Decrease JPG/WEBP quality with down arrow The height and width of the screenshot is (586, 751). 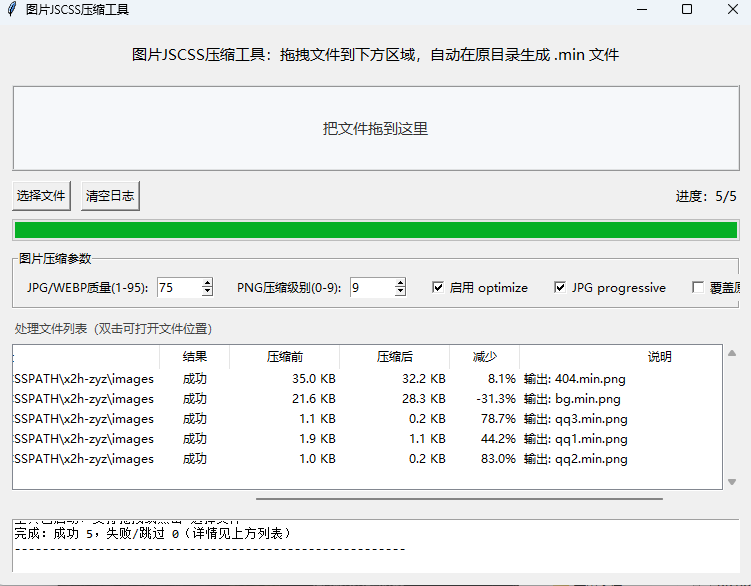(207, 292)
